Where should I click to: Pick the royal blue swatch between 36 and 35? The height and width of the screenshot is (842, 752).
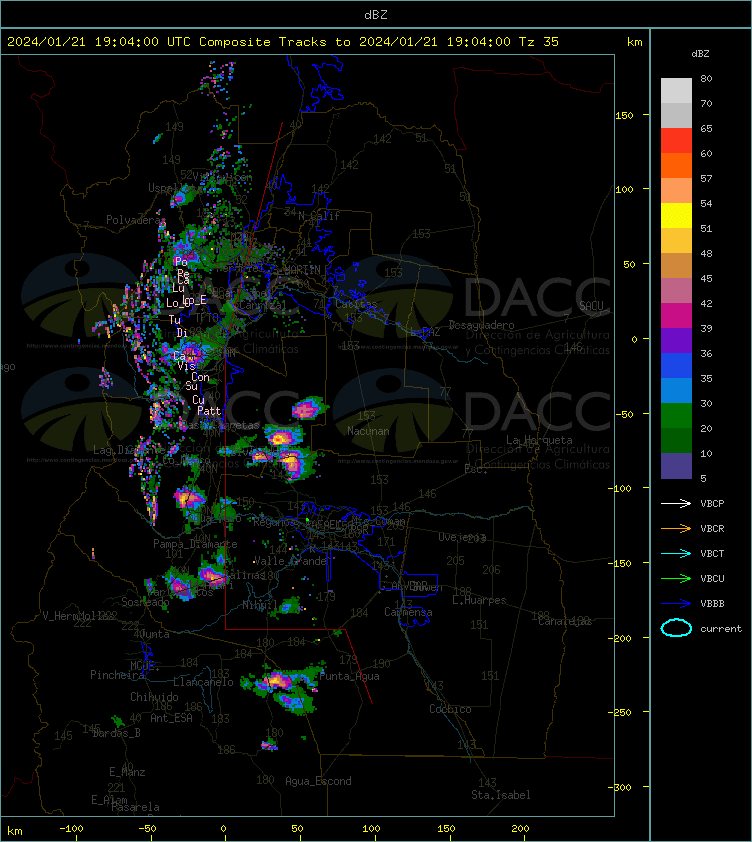[676, 366]
